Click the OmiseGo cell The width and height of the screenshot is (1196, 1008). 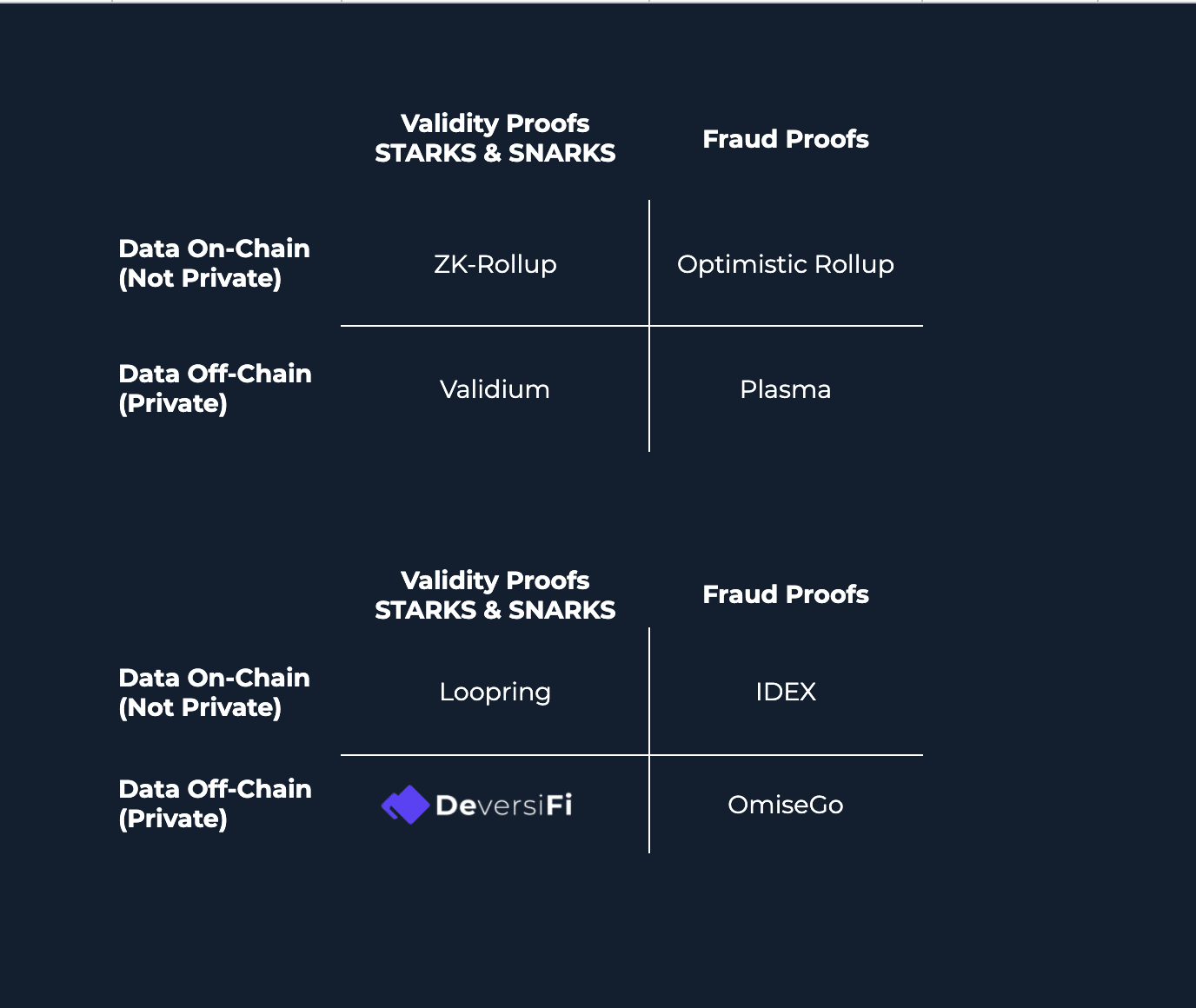pyautogui.click(x=786, y=805)
